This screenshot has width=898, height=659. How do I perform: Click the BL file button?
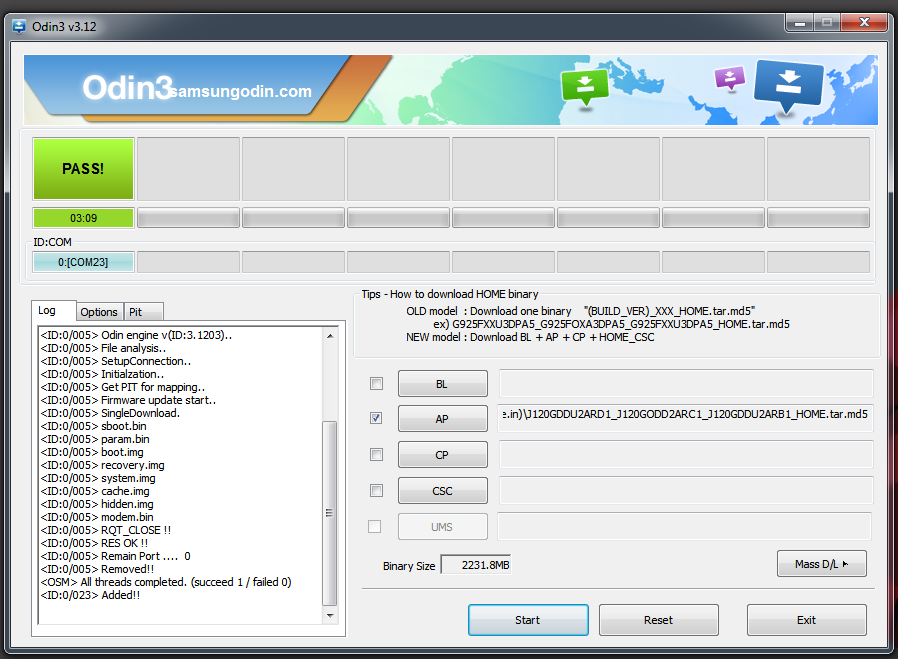click(443, 384)
